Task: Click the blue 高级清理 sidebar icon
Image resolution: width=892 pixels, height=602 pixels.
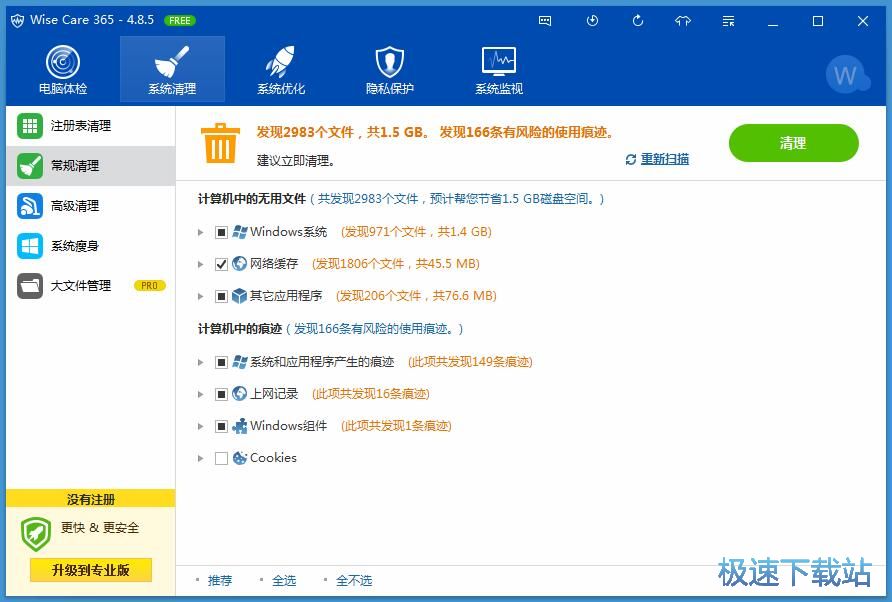Action: click(30, 205)
